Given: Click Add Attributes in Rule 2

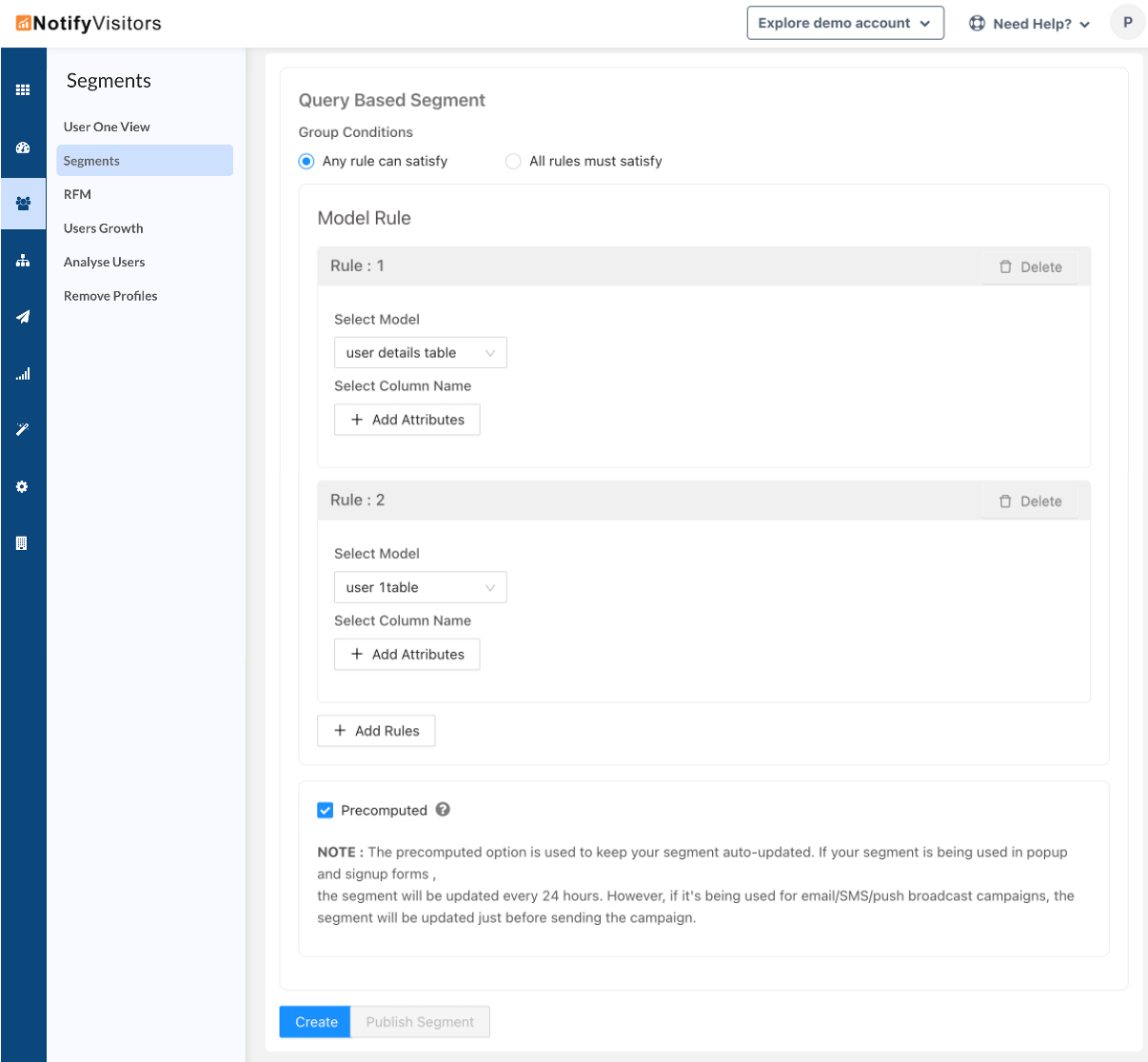Looking at the screenshot, I should pos(407,655).
